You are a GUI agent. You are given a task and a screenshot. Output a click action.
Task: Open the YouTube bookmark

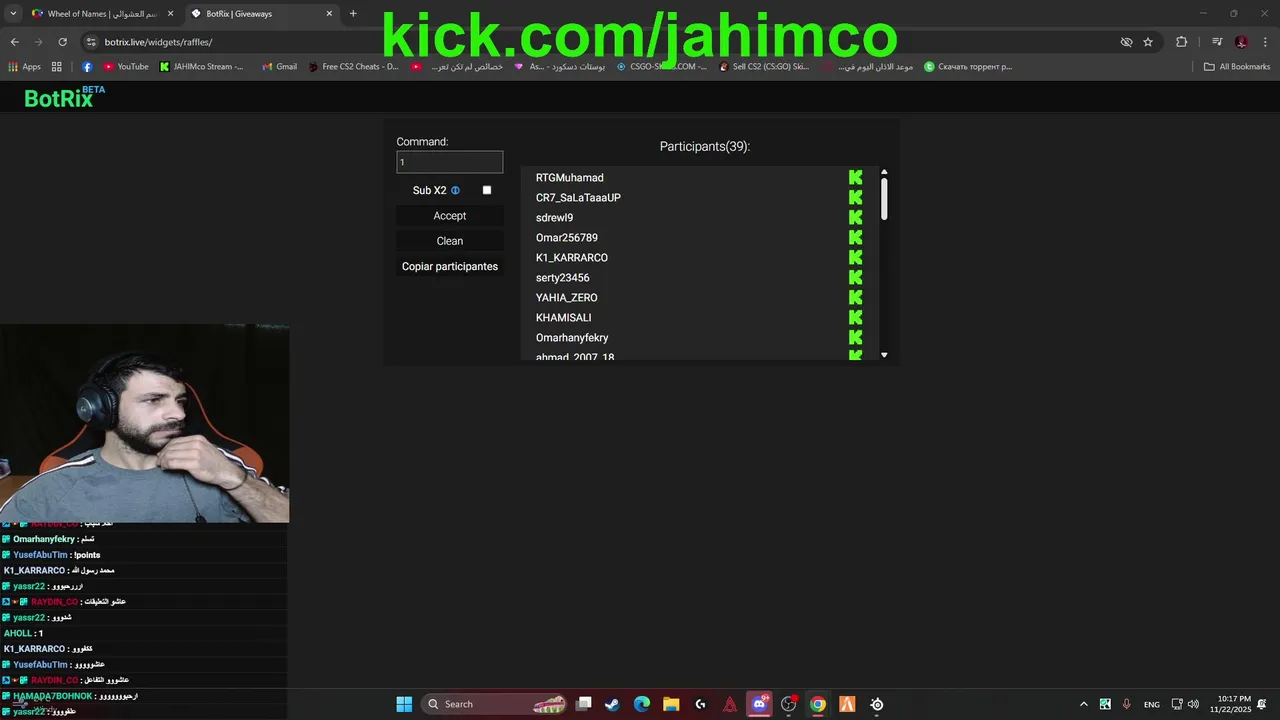pyautogui.click(x=126, y=67)
